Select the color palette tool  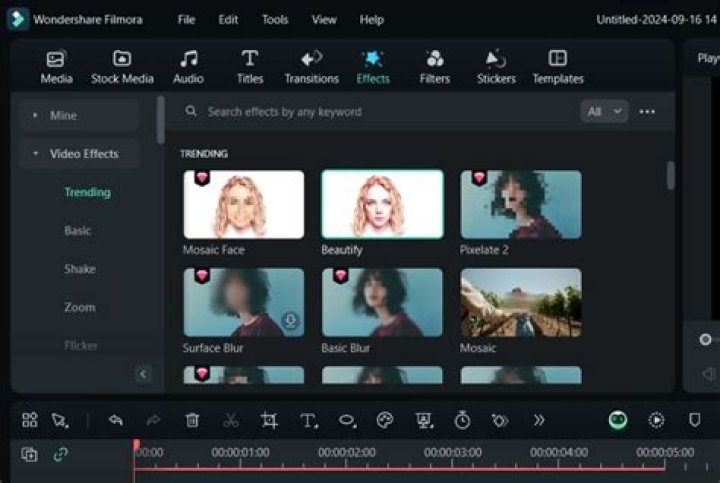[x=385, y=420]
